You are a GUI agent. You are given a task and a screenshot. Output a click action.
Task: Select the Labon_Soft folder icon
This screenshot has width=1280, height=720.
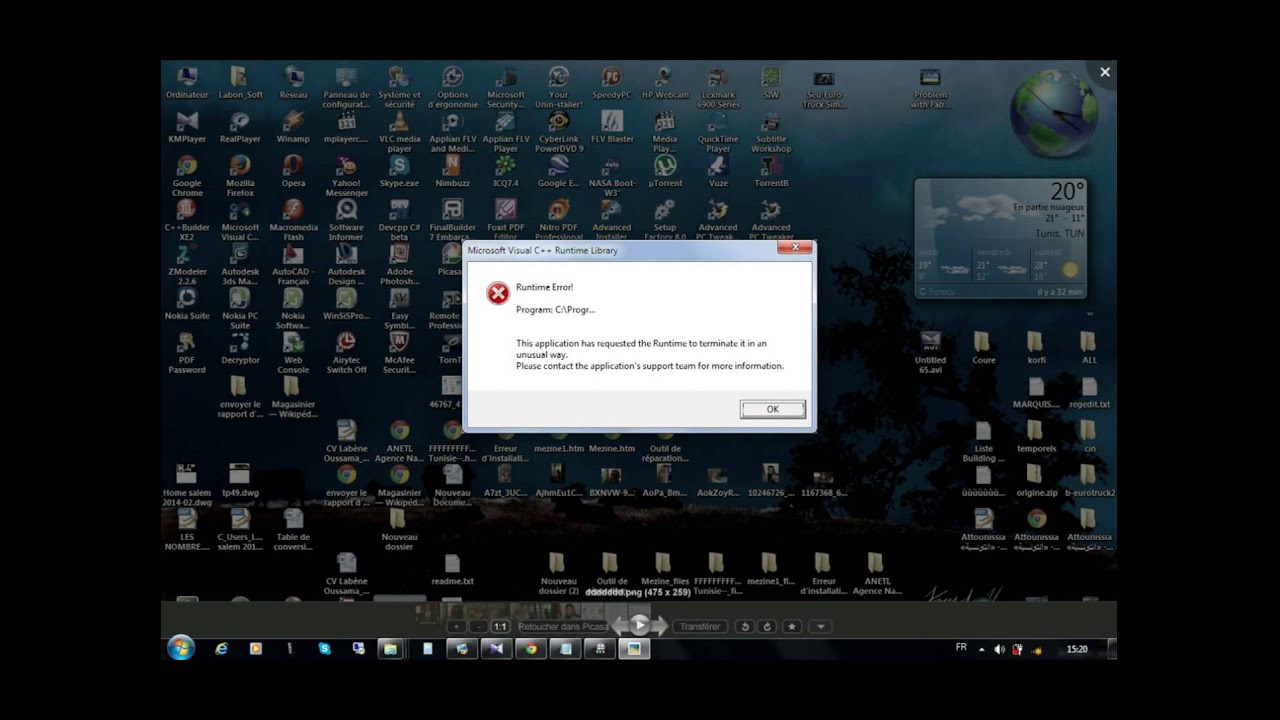pos(240,84)
